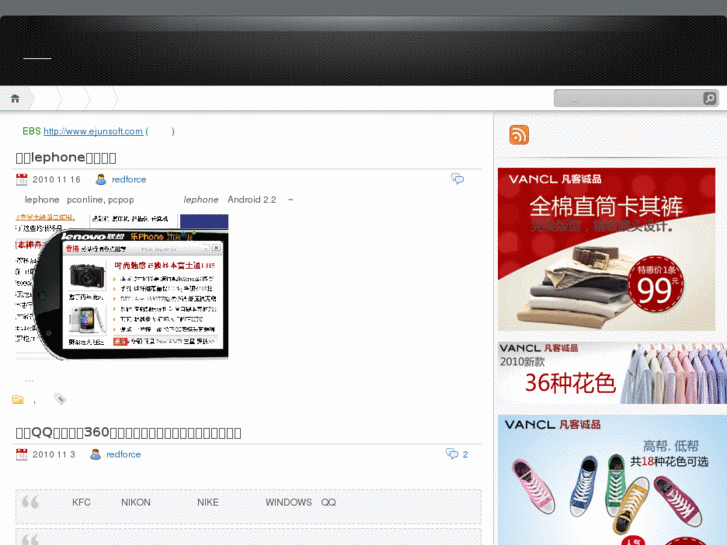Image resolution: width=727 pixels, height=545 pixels.
Task: Select text 'lephone pconline, pcpop'
Action: [x=79, y=200]
